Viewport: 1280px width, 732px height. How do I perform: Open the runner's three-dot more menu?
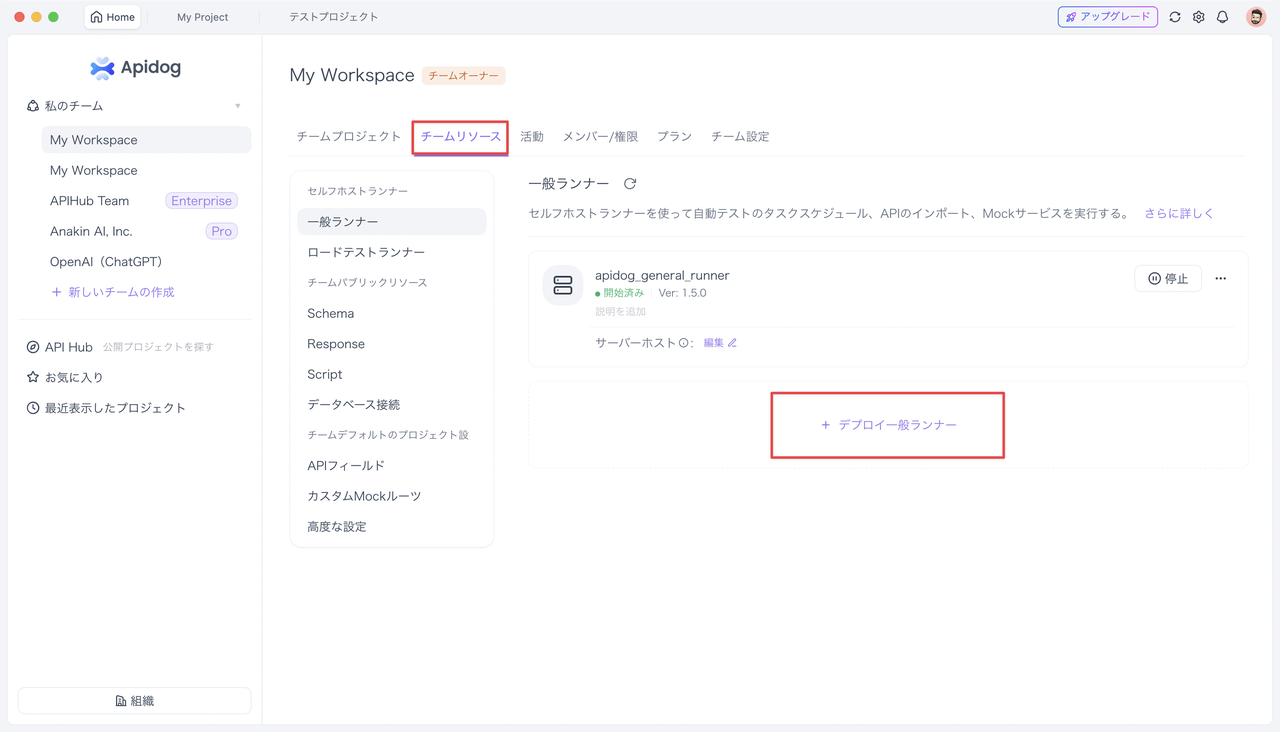(x=1220, y=279)
